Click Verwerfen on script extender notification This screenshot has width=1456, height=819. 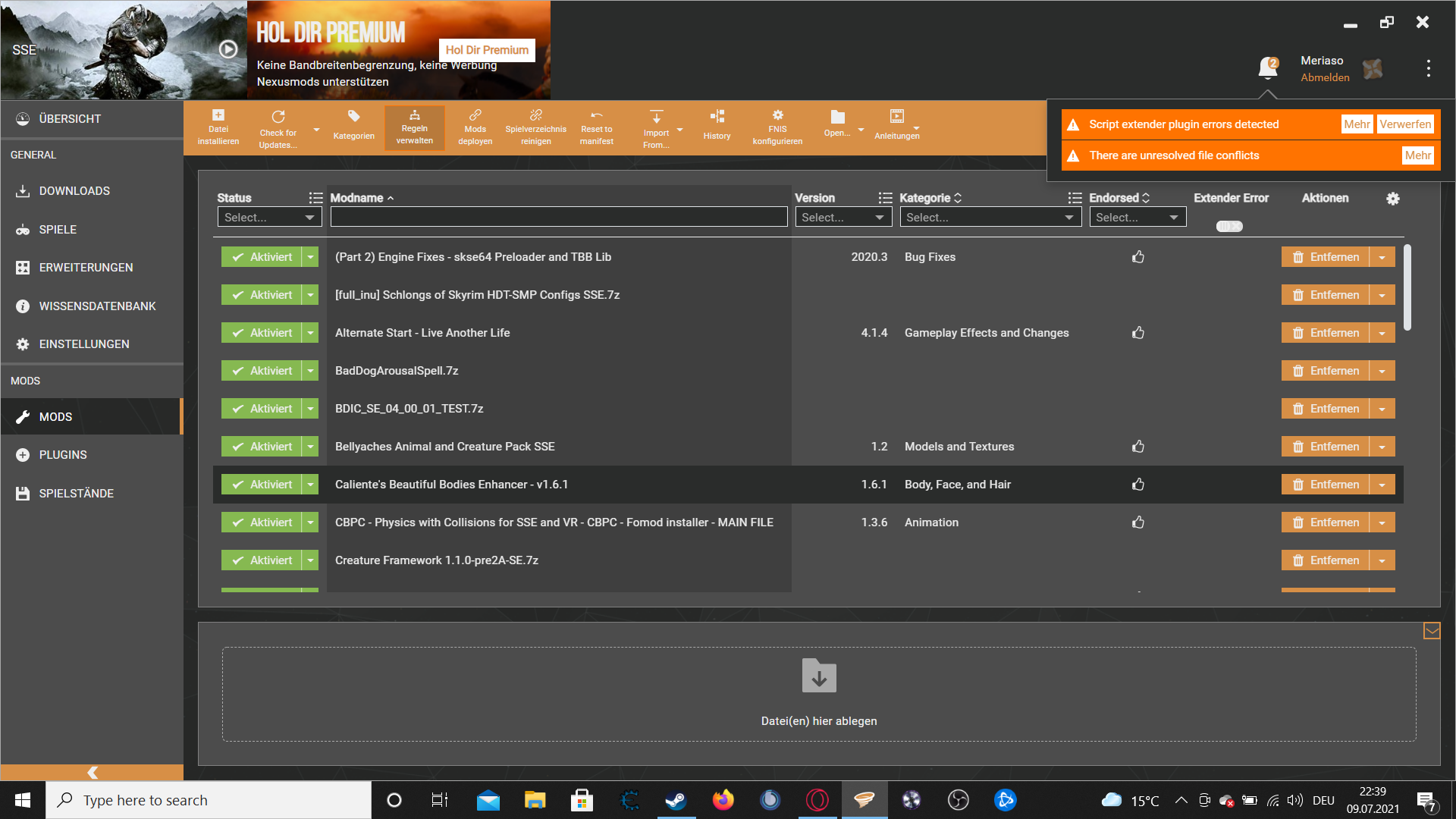1404,124
